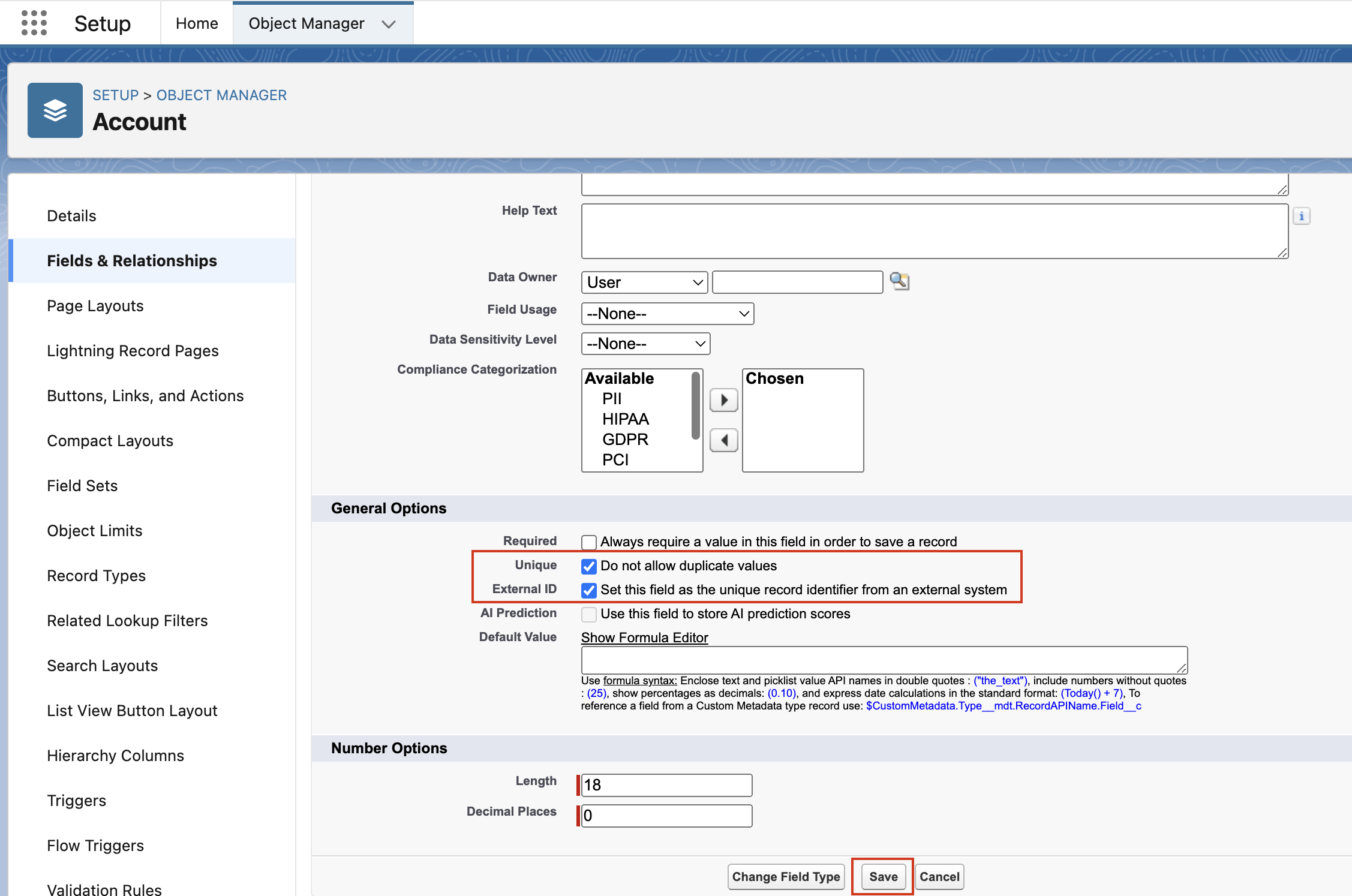Click the left arrow to remove compliance category

(x=723, y=441)
